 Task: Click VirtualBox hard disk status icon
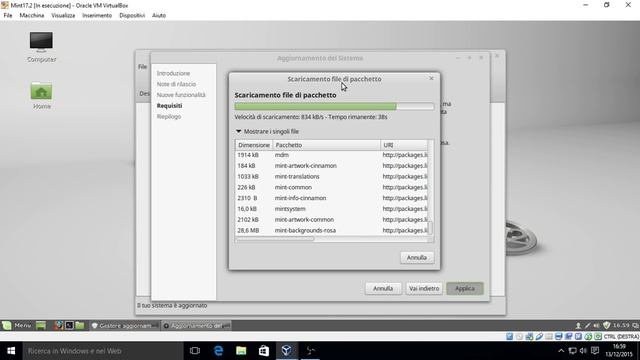[509, 336]
